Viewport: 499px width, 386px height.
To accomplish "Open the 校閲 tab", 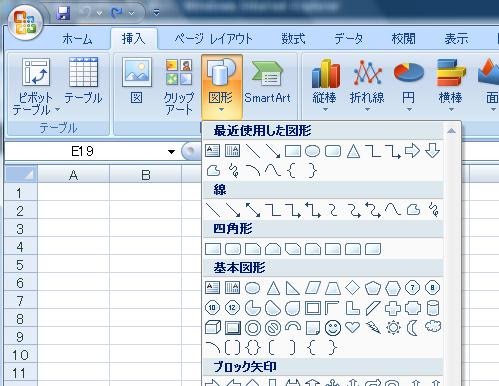I will [403, 39].
